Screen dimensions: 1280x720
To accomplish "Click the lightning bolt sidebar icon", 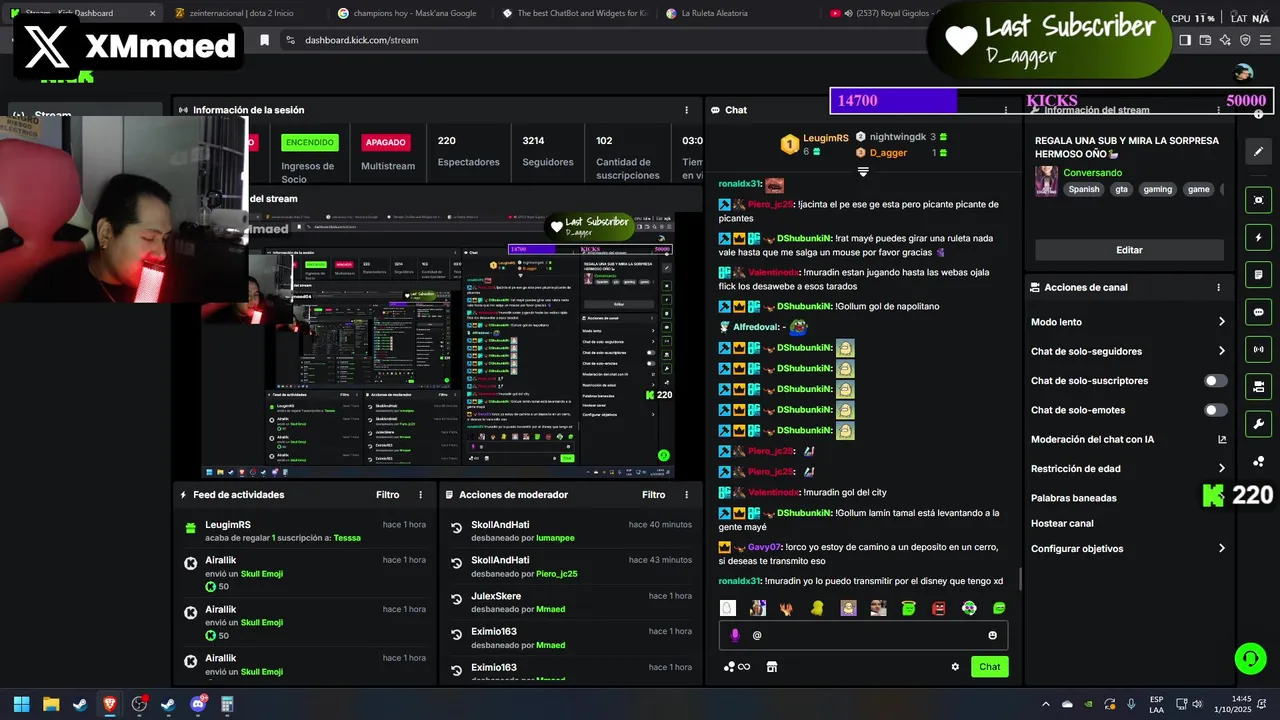I will point(1258,238).
